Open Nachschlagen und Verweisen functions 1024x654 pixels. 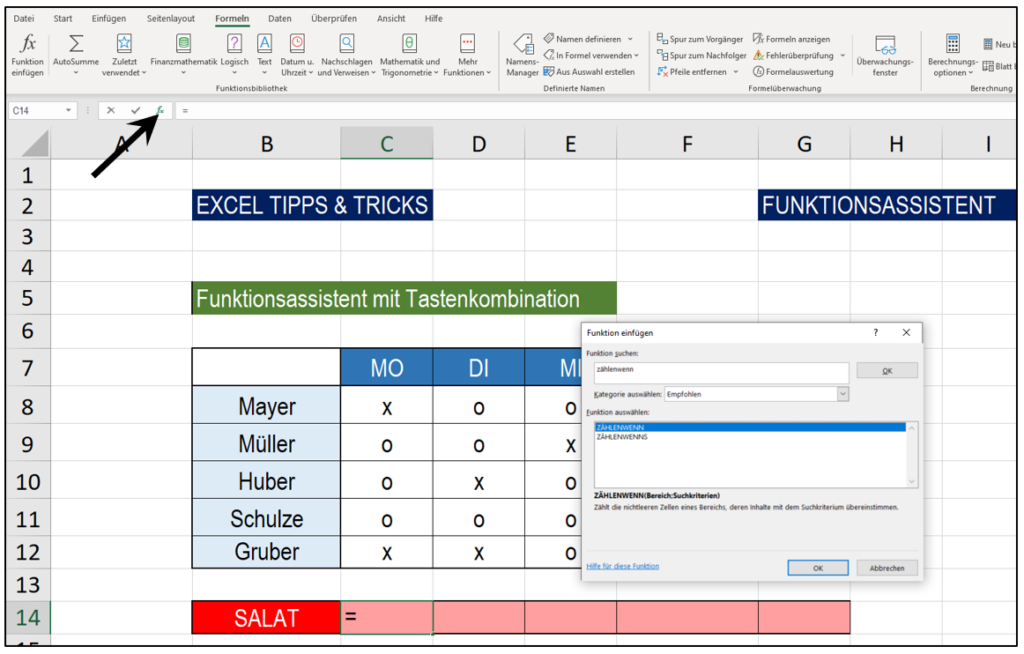click(x=347, y=55)
